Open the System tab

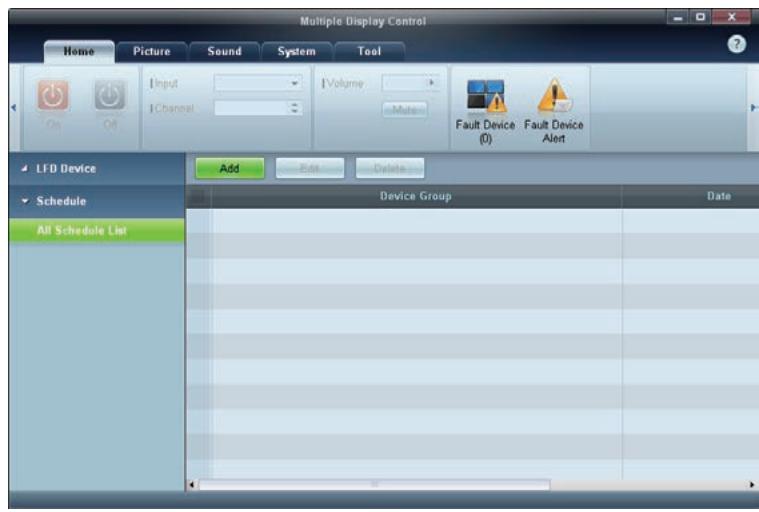coord(297,51)
